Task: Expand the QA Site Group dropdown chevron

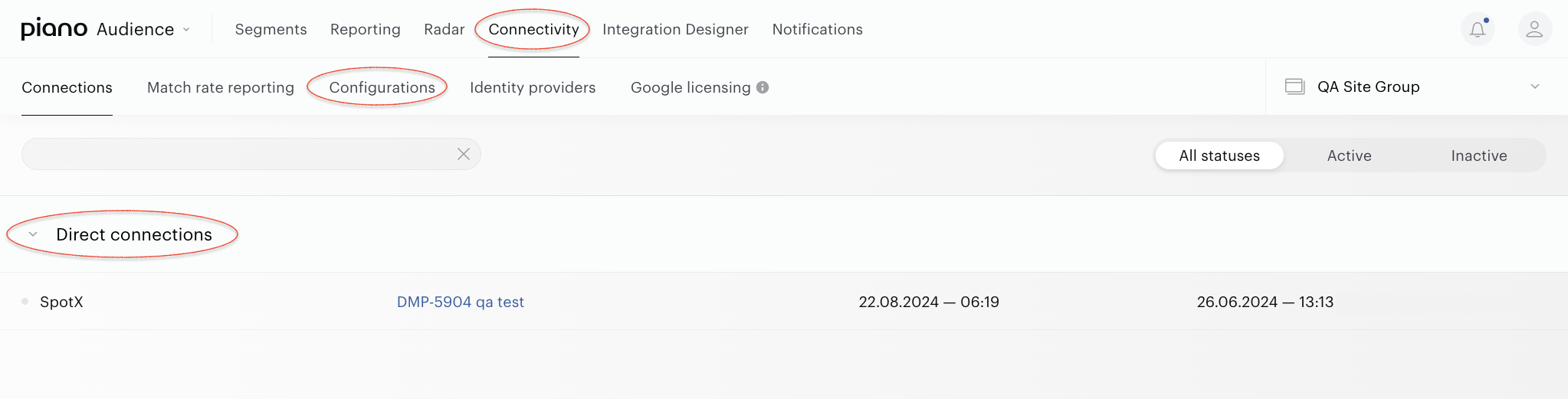Action: (x=1535, y=87)
